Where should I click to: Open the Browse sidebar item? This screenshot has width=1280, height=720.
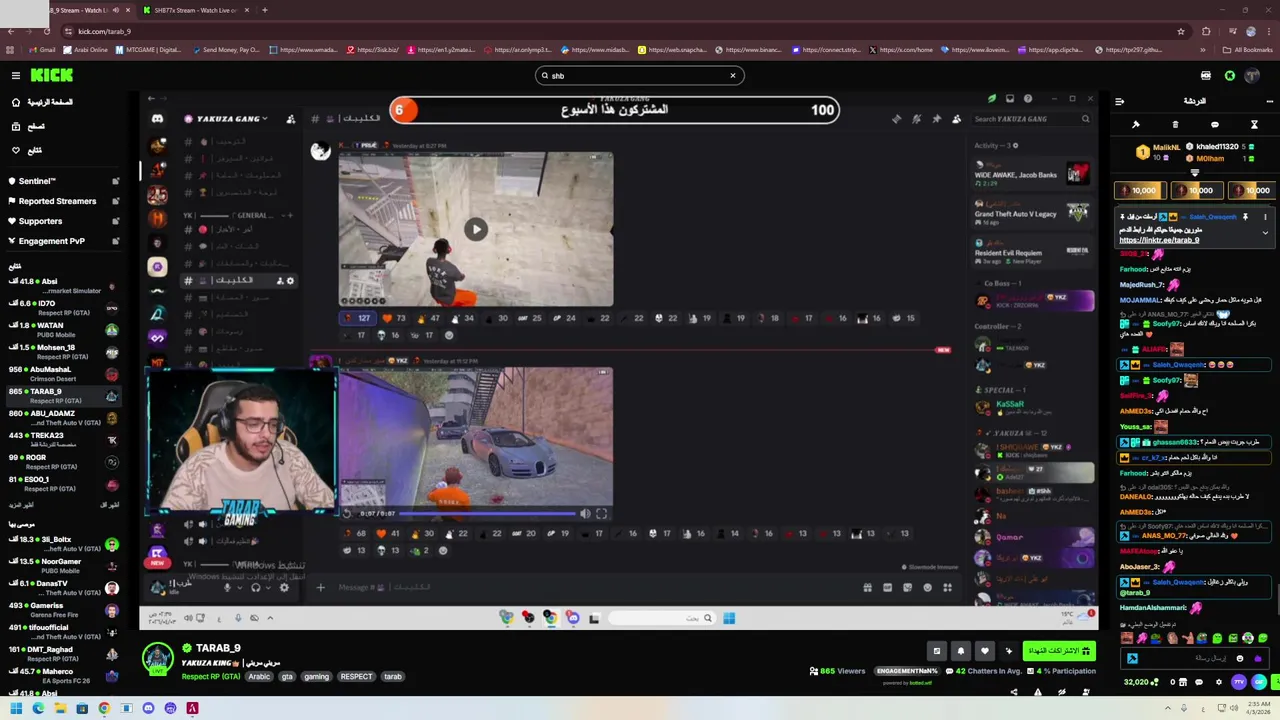(x=30, y=126)
